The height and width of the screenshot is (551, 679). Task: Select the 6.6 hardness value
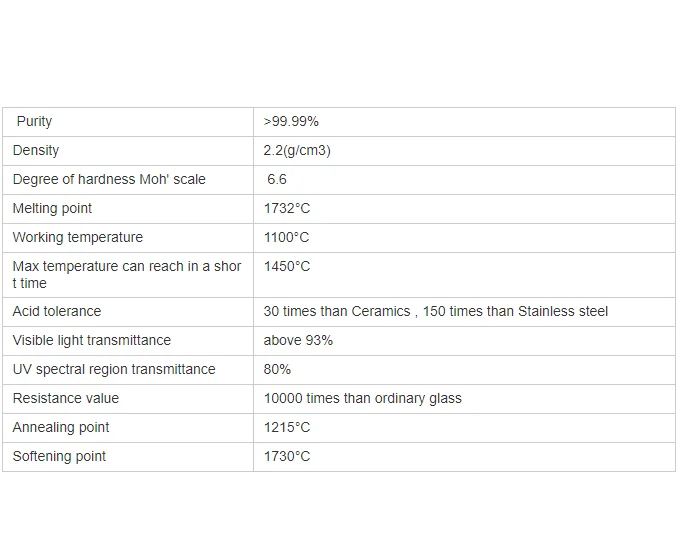point(277,179)
